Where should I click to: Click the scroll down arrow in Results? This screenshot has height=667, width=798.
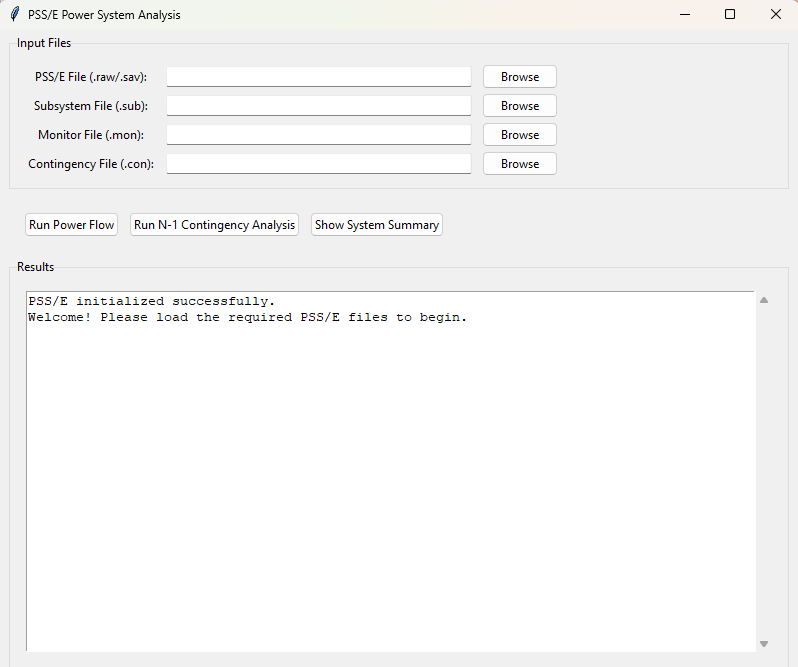[x=764, y=644]
